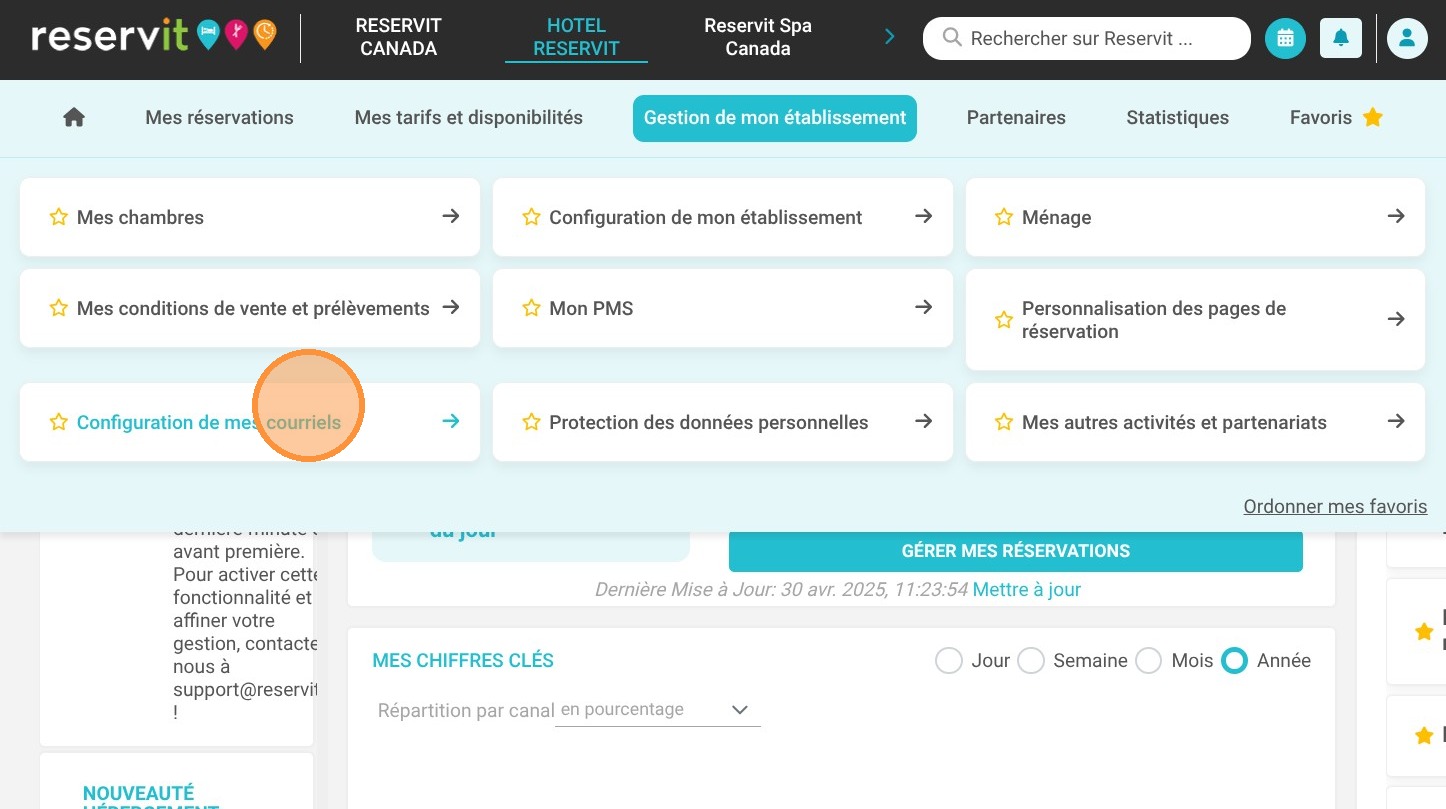Click arrow on Protection des données personnelles
Screen dimensions: 1446x809
(924, 421)
